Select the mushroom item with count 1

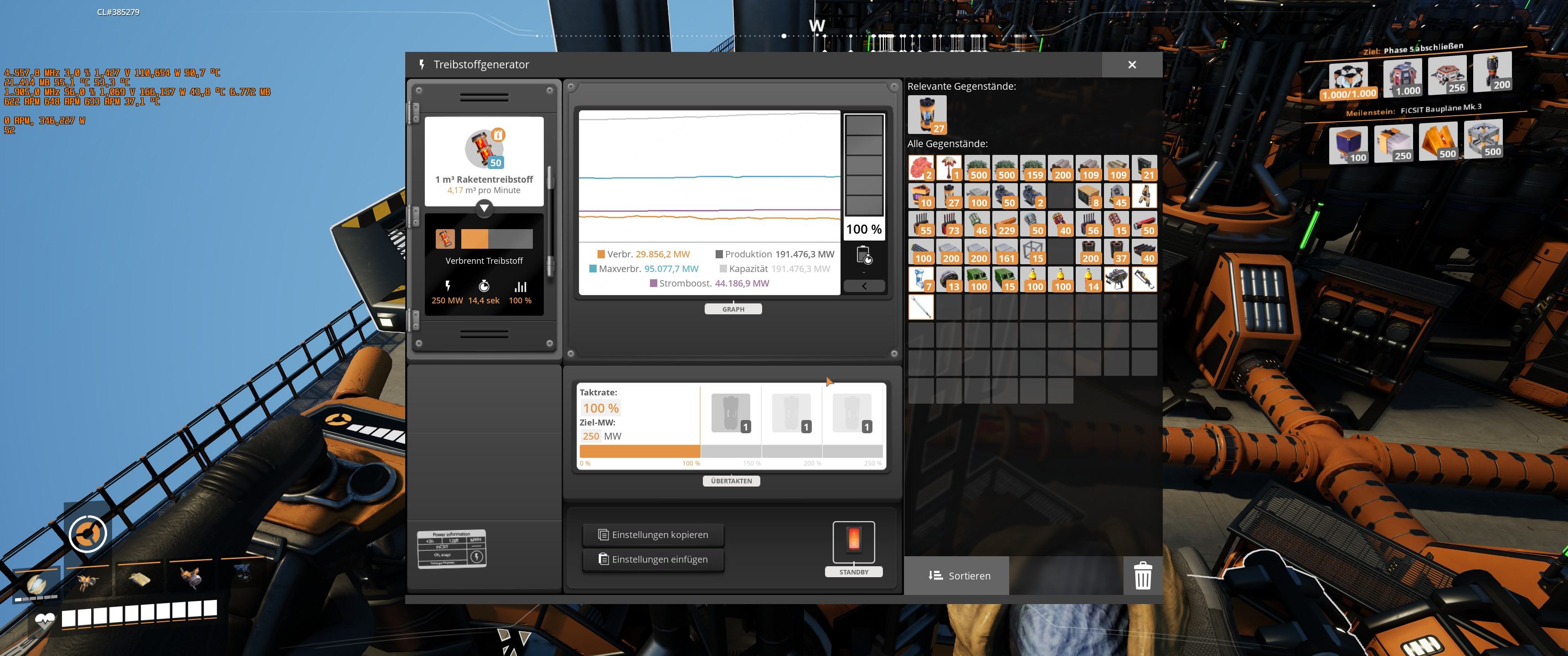(x=949, y=168)
